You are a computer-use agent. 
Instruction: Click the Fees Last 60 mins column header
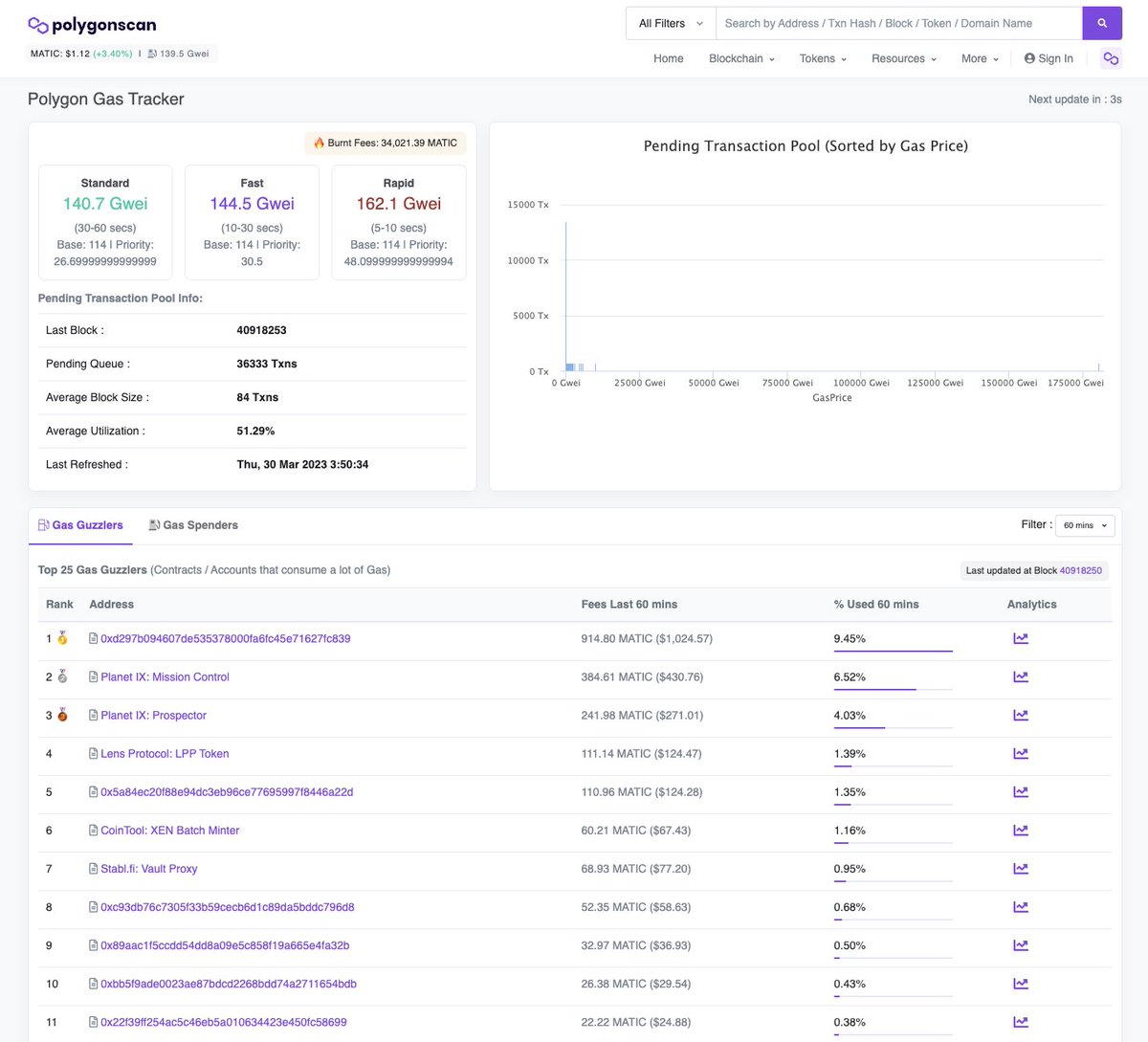tap(629, 604)
